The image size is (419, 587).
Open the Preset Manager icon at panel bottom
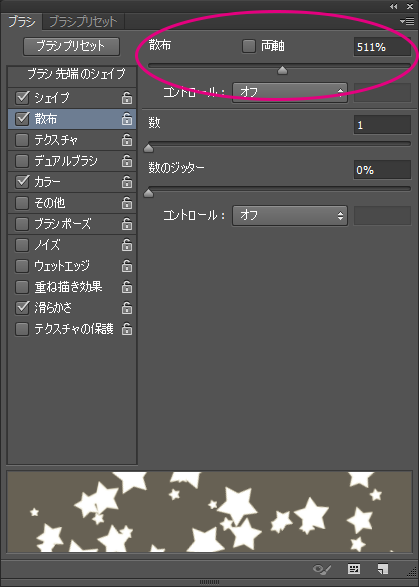click(354, 569)
